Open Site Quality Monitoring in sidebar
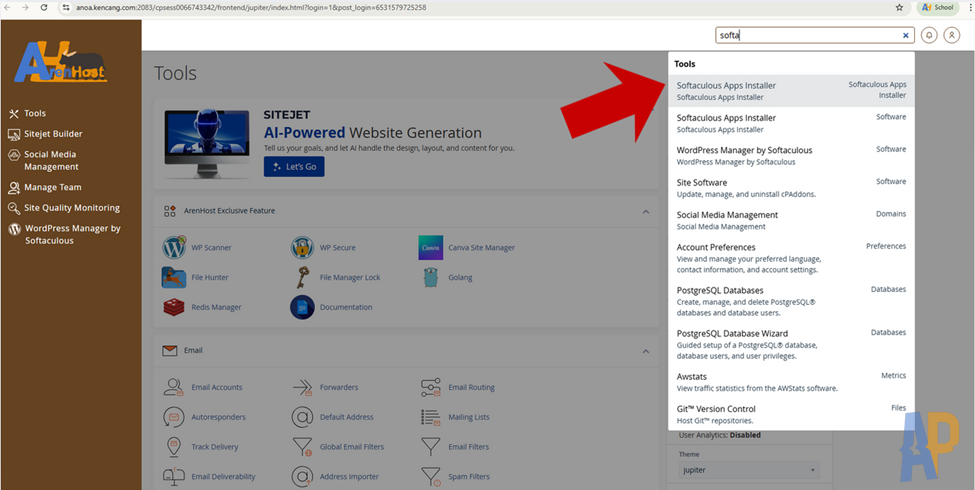The width and height of the screenshot is (975, 490). (71, 208)
